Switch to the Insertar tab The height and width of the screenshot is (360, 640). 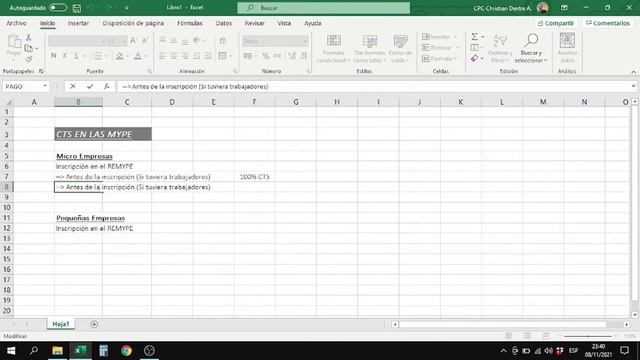pos(78,23)
